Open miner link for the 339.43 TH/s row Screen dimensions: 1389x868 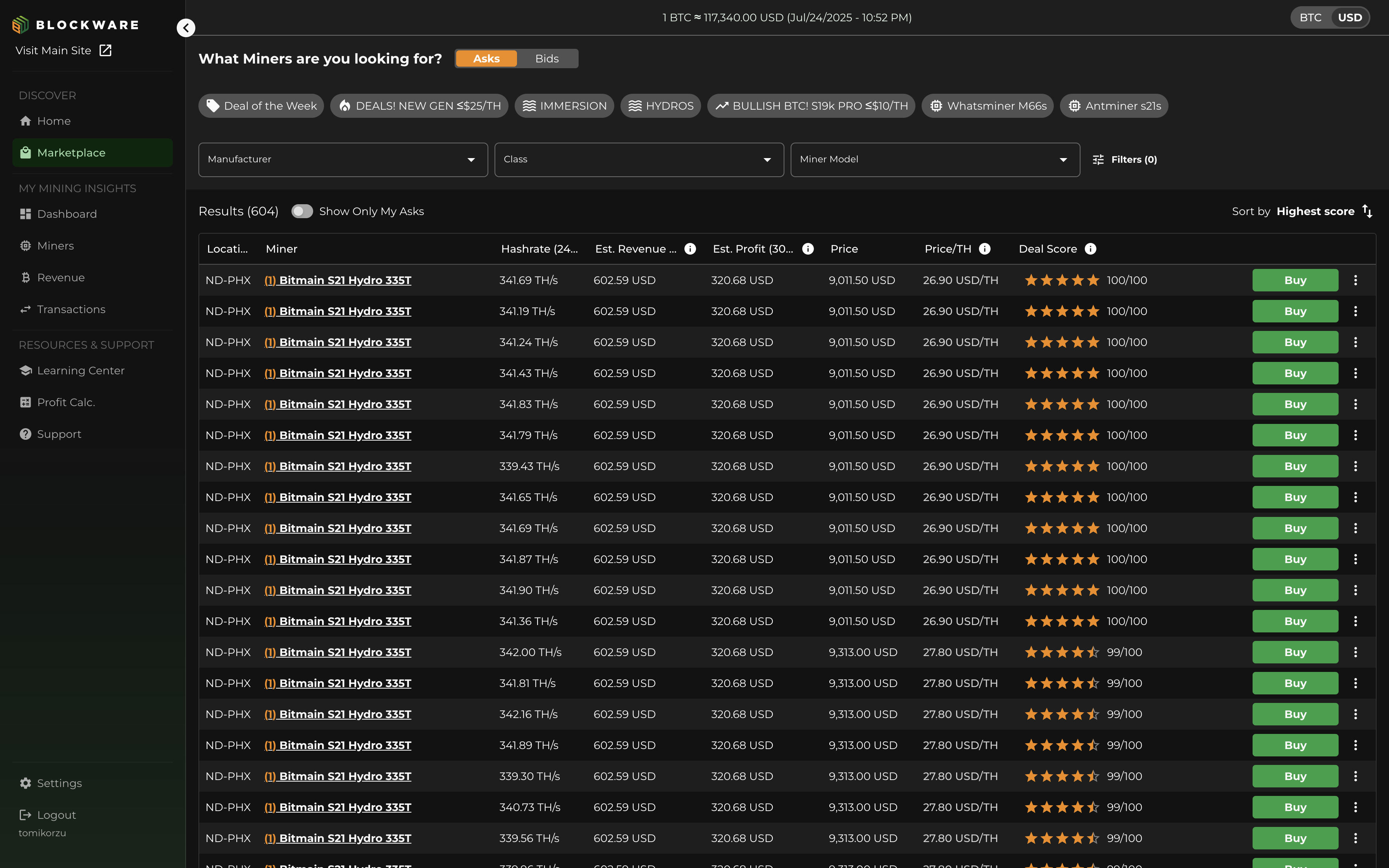(338, 466)
